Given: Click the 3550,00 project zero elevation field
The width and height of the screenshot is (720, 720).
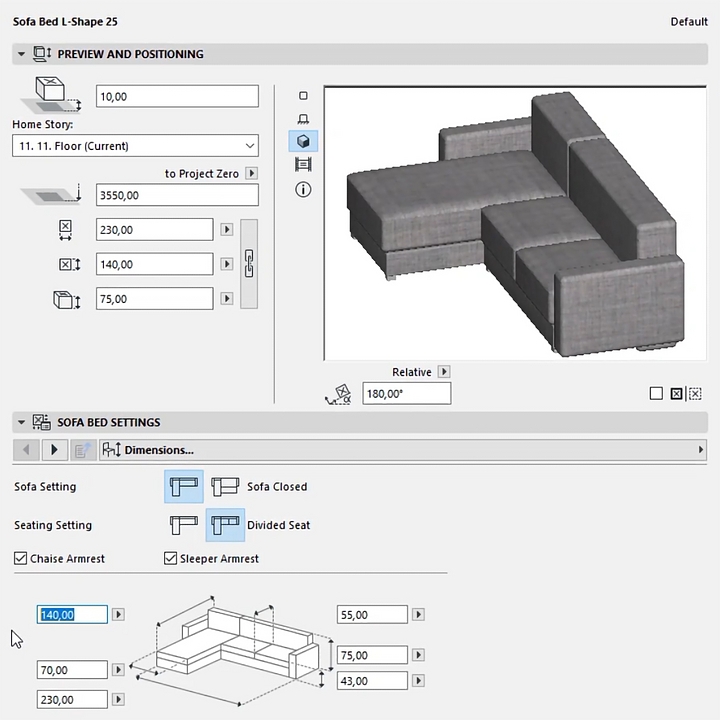Looking at the screenshot, I should [177, 195].
